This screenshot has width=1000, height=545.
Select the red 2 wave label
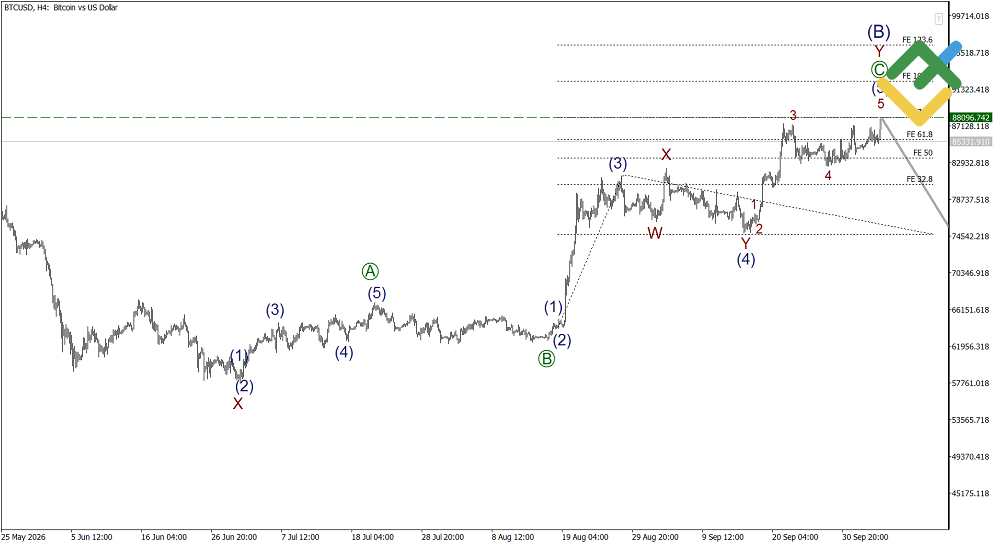pyautogui.click(x=759, y=229)
